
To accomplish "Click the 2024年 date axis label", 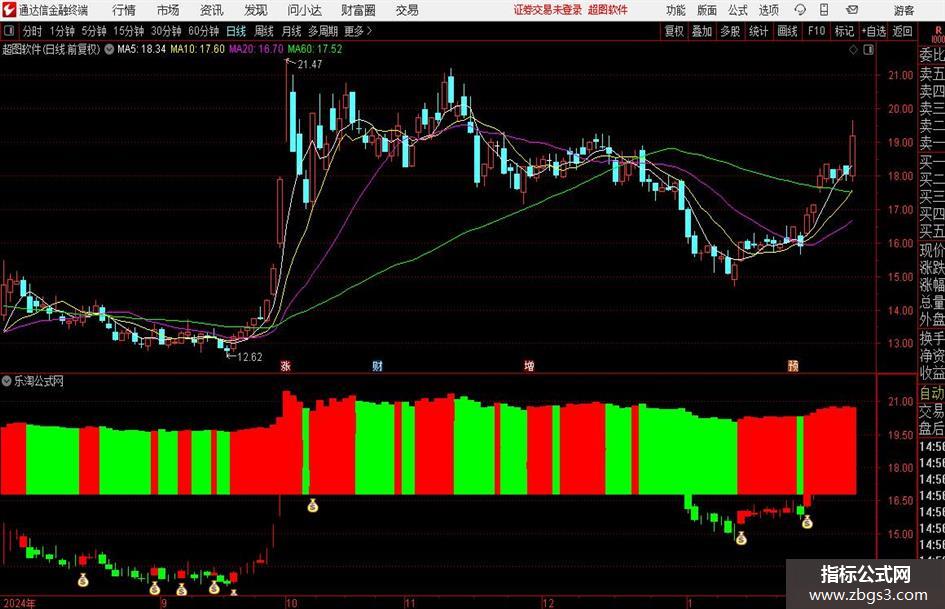I will [19, 603].
